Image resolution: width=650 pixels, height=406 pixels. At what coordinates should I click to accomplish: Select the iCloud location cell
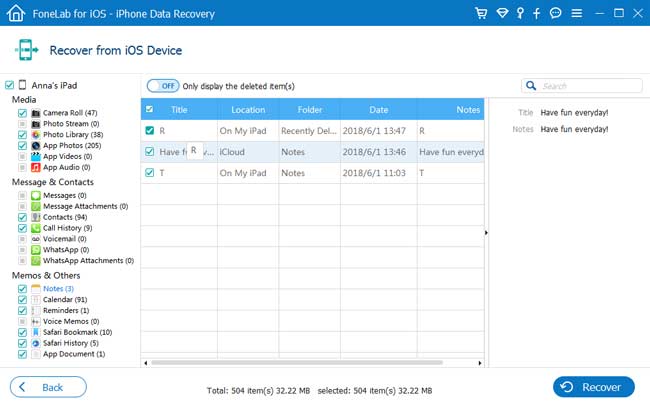pyautogui.click(x=248, y=152)
